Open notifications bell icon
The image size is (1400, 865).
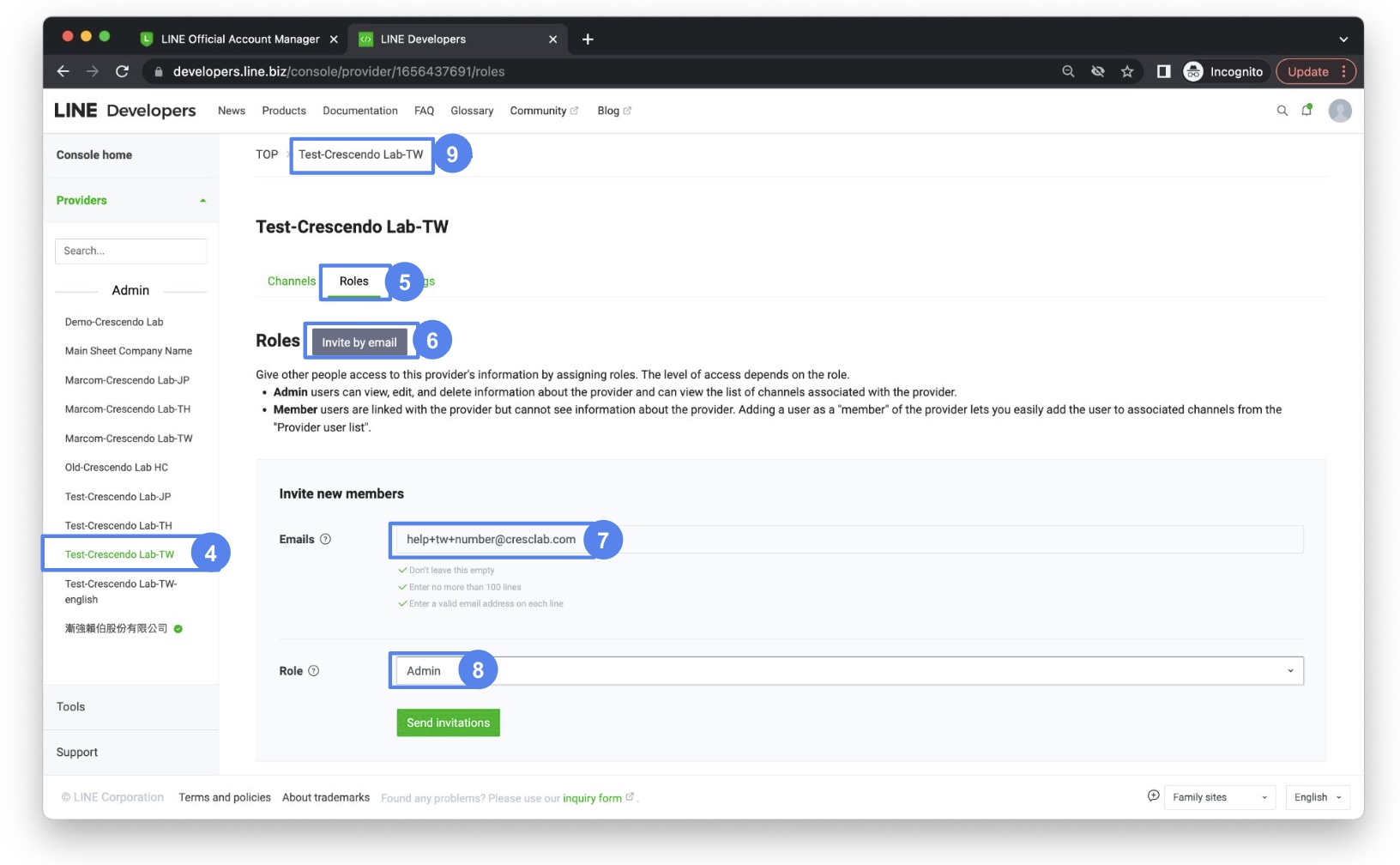(1306, 110)
